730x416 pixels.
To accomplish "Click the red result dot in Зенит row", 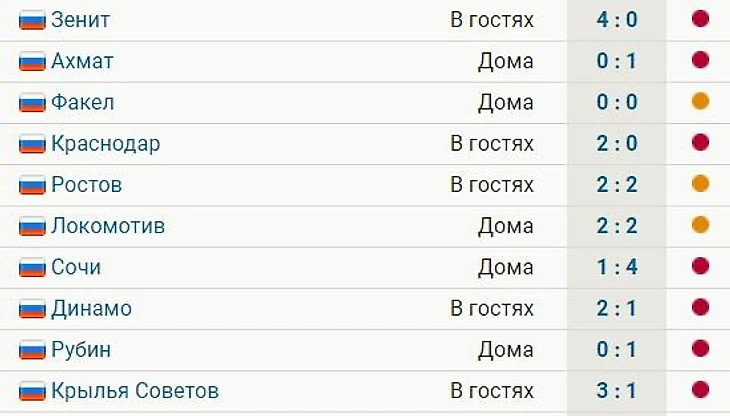I will pyautogui.click(x=700, y=19).
